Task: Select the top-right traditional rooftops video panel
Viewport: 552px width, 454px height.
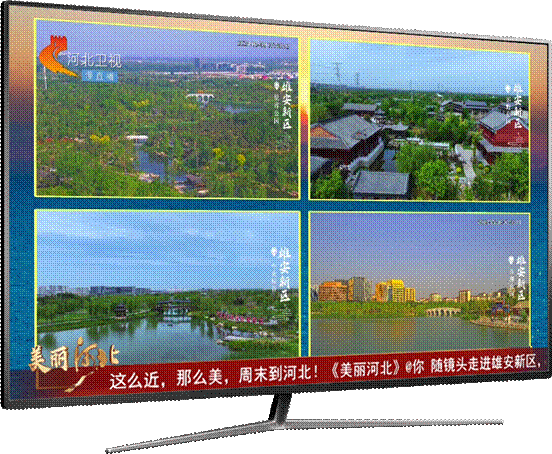Action: 420,120
